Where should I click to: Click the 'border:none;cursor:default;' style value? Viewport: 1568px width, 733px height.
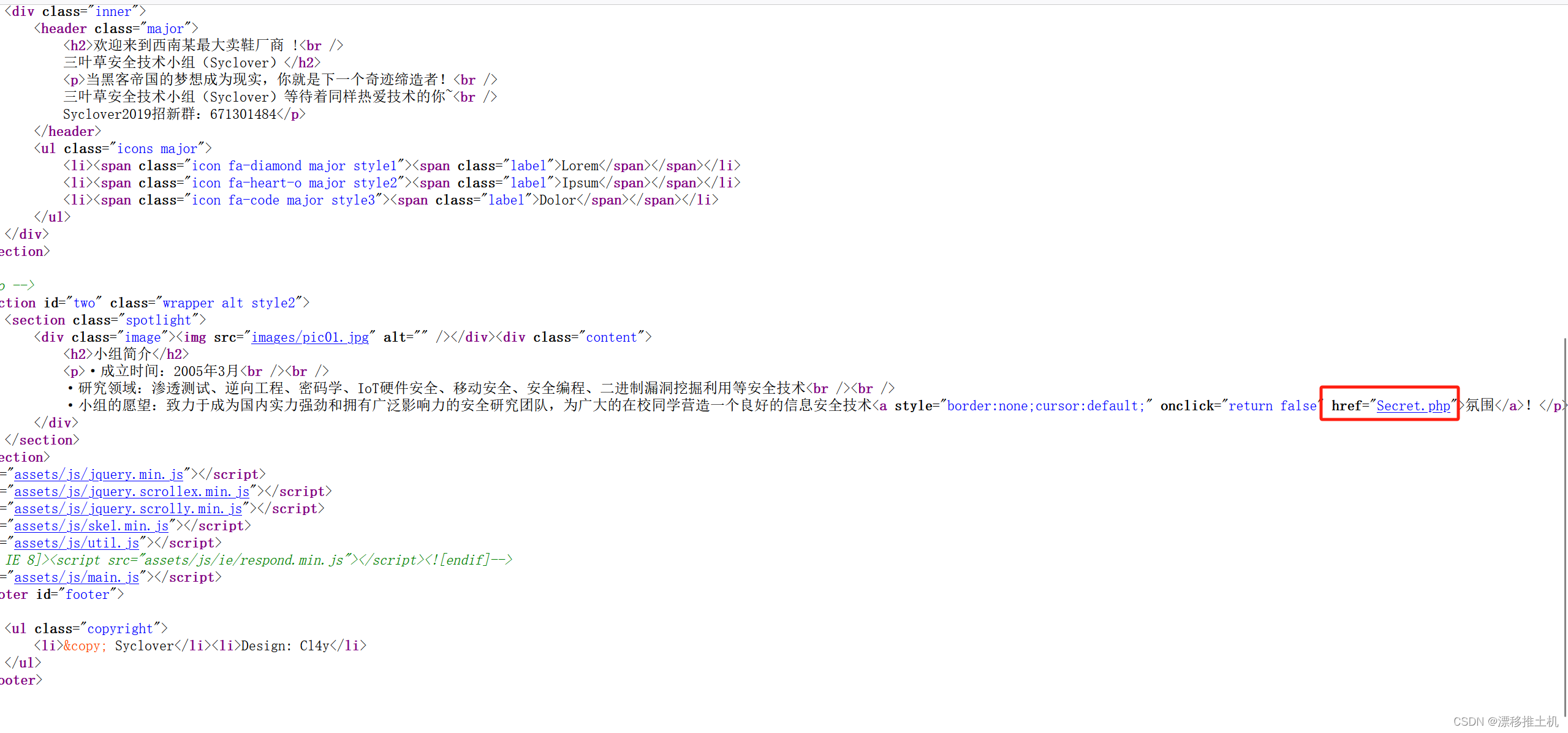click(1045, 406)
